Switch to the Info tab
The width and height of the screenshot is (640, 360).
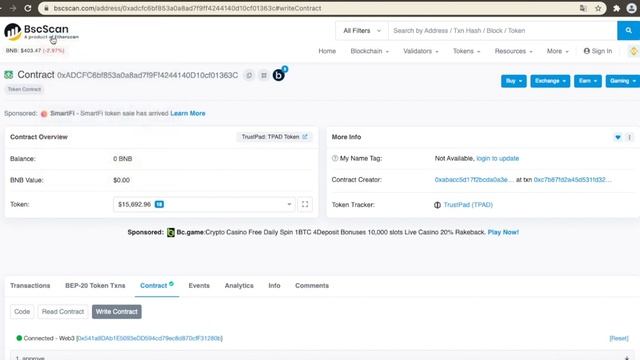coord(274,286)
